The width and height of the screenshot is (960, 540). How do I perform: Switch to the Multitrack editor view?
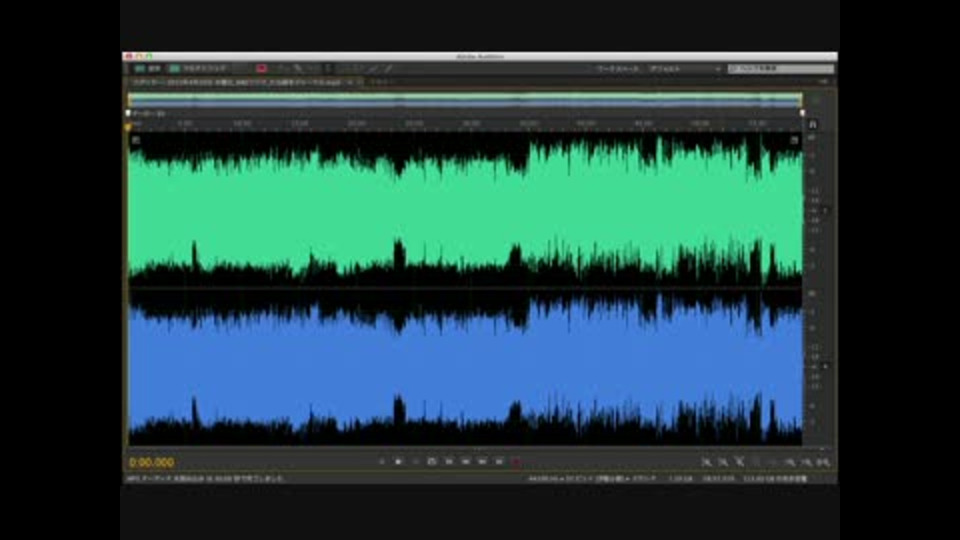(x=198, y=69)
